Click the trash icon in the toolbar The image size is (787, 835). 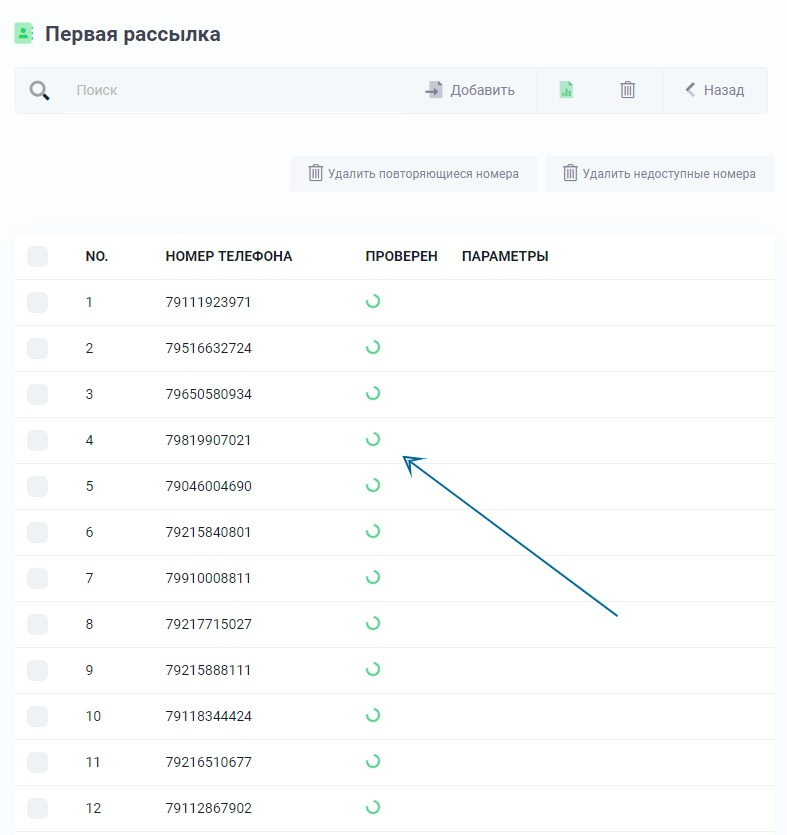point(627,90)
